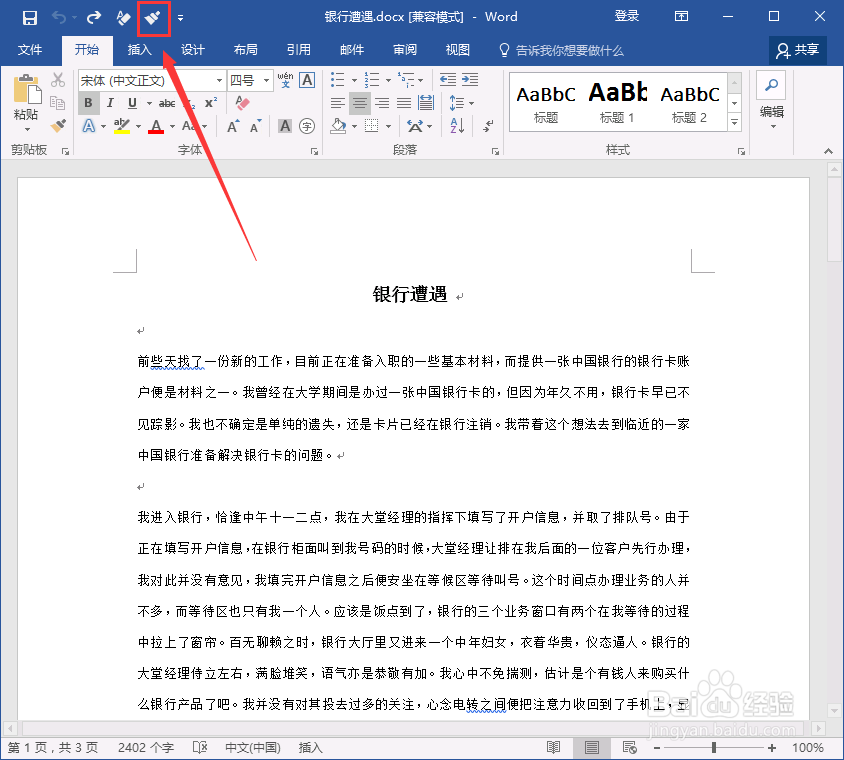The height and width of the screenshot is (760, 844).
Task: Open the bullet list dropdown arrow
Action: point(354,80)
